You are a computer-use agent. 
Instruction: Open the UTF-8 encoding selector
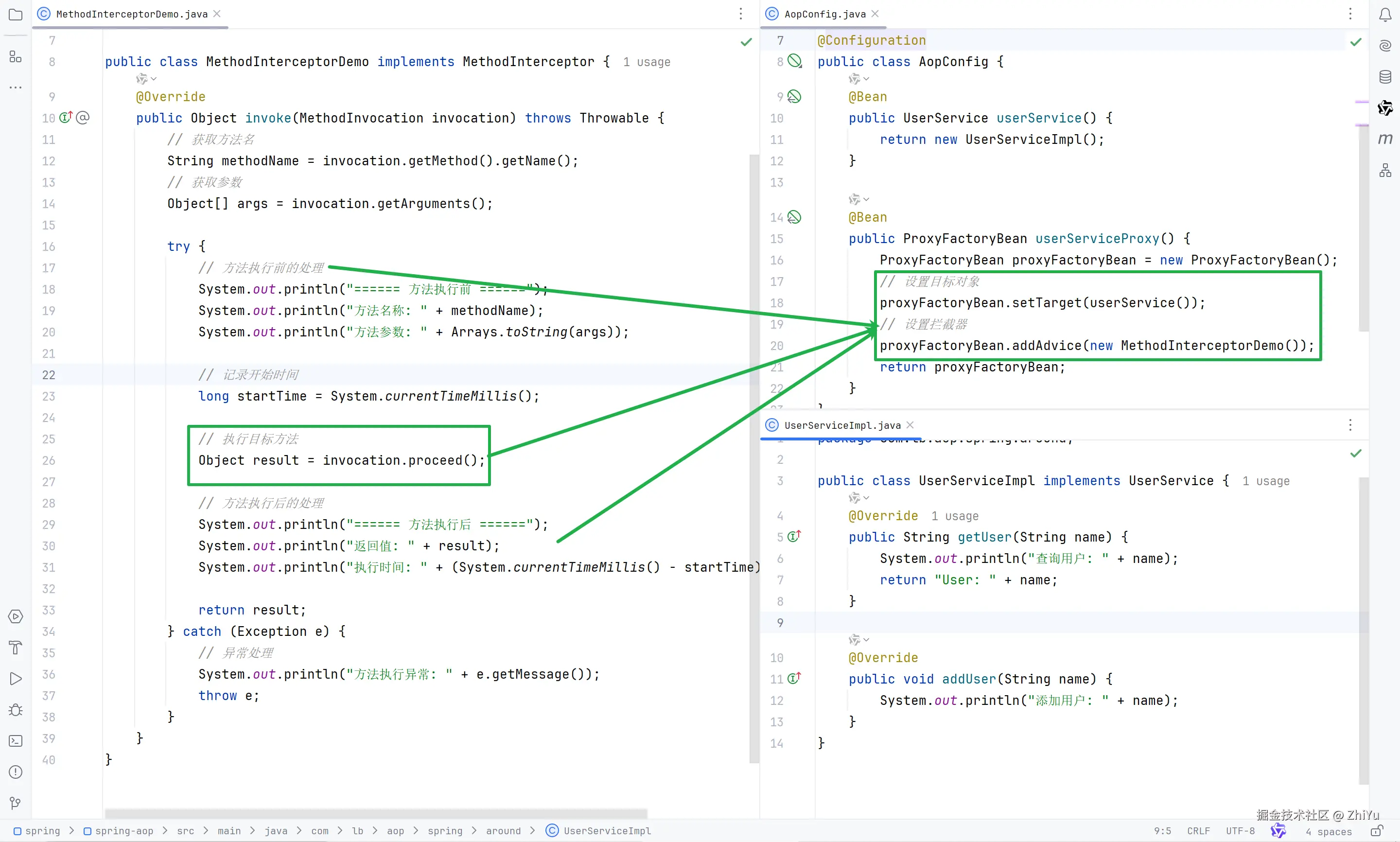pos(1240,831)
